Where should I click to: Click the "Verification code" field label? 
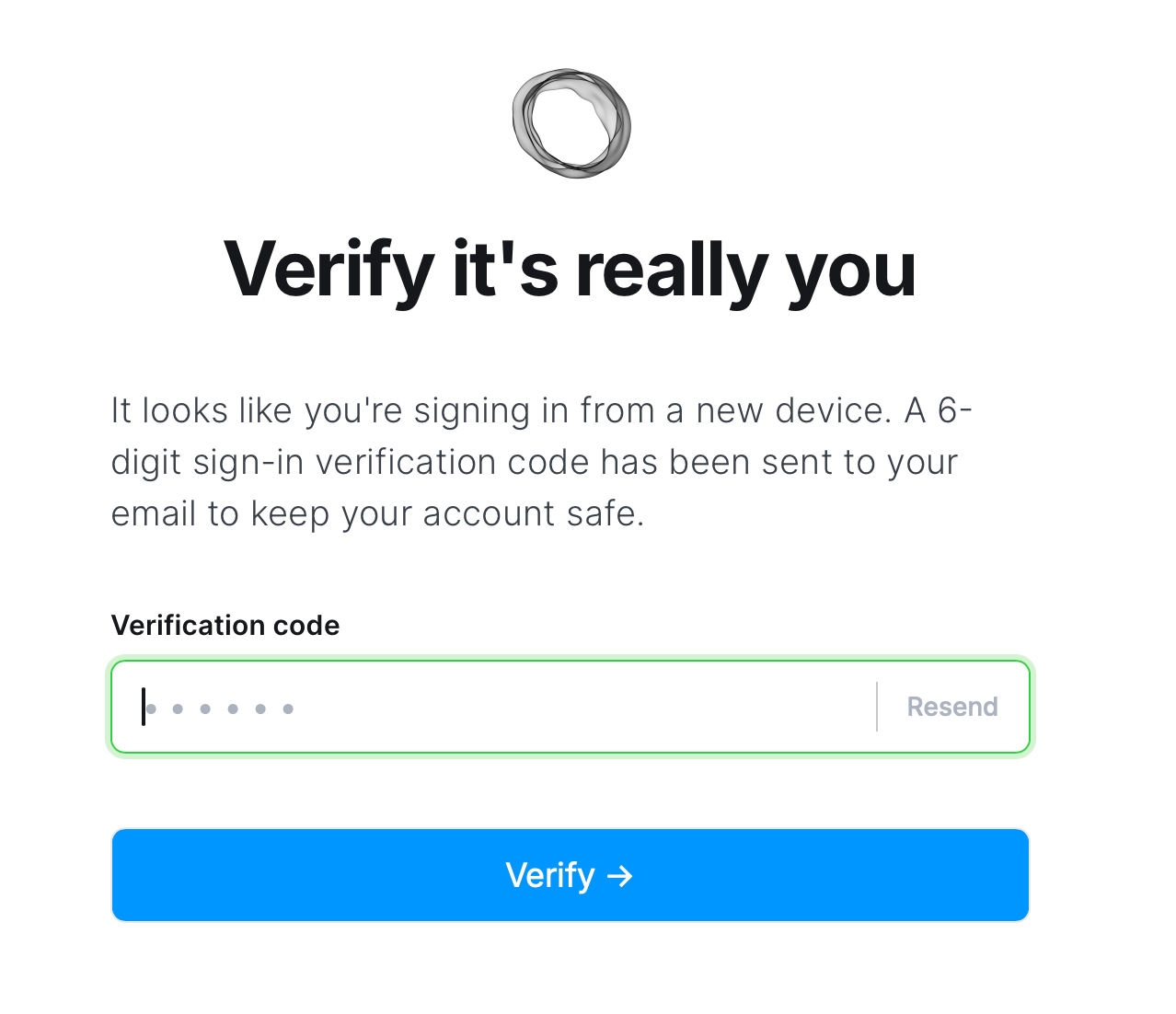[x=225, y=626]
